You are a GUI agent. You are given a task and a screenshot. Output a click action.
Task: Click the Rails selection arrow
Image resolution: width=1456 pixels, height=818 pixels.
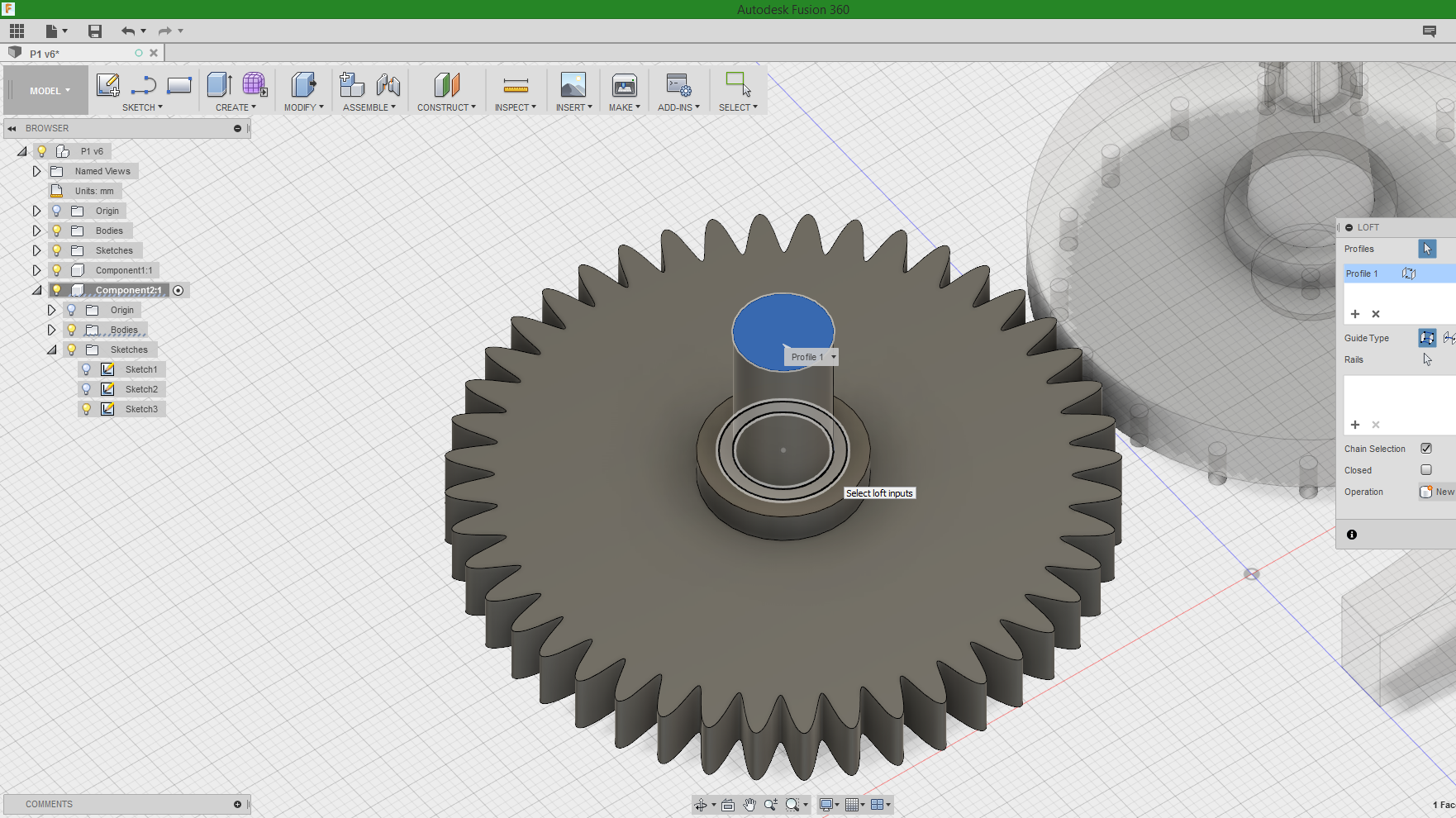pyautogui.click(x=1427, y=359)
